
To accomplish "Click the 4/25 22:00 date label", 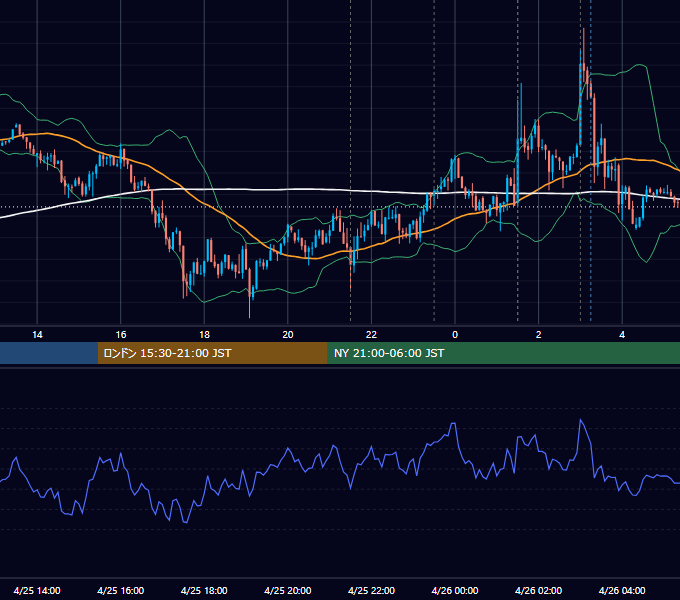I will click(371, 590).
